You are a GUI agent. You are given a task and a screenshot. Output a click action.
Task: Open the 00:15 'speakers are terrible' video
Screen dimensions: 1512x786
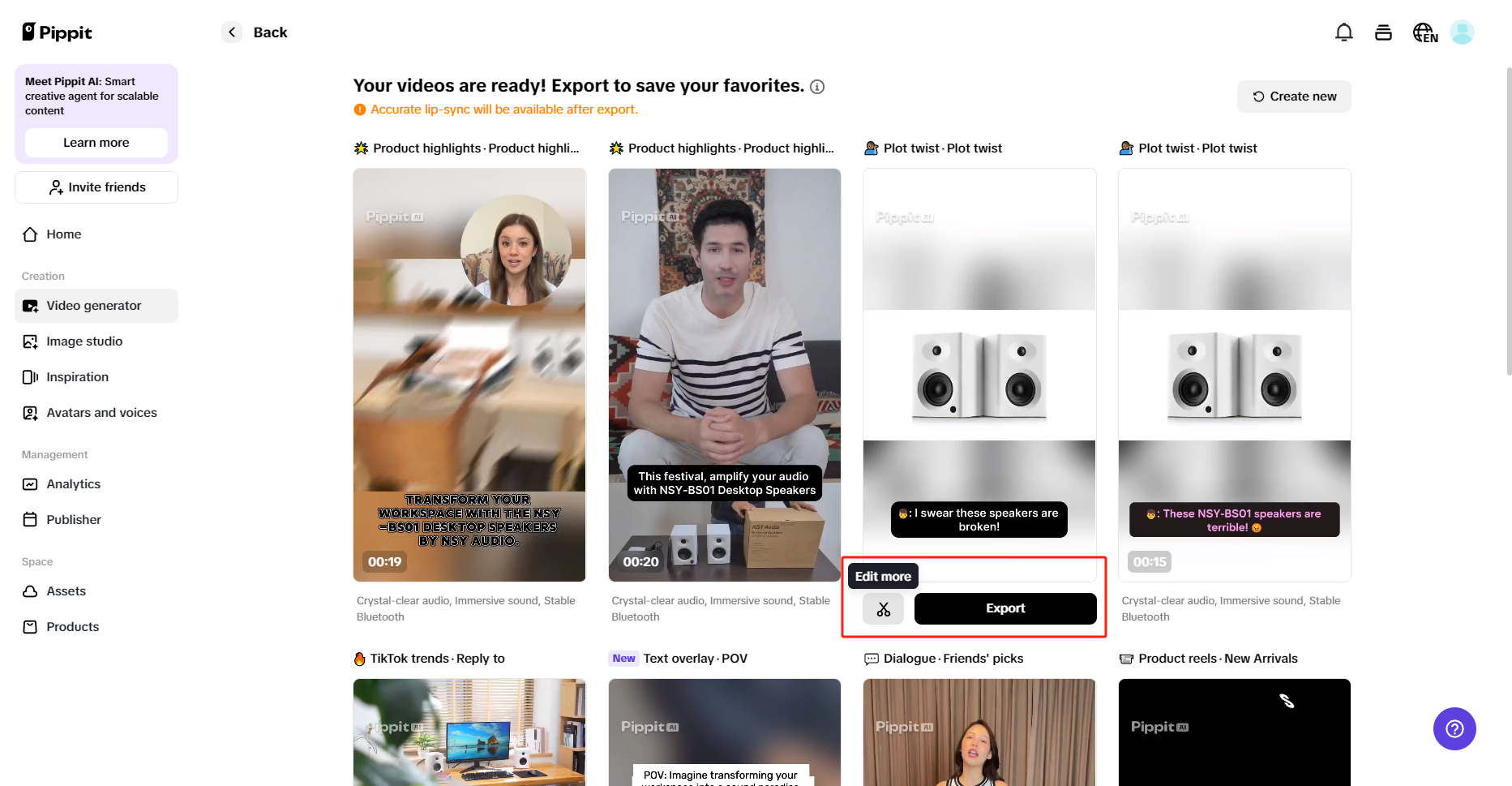tap(1235, 375)
